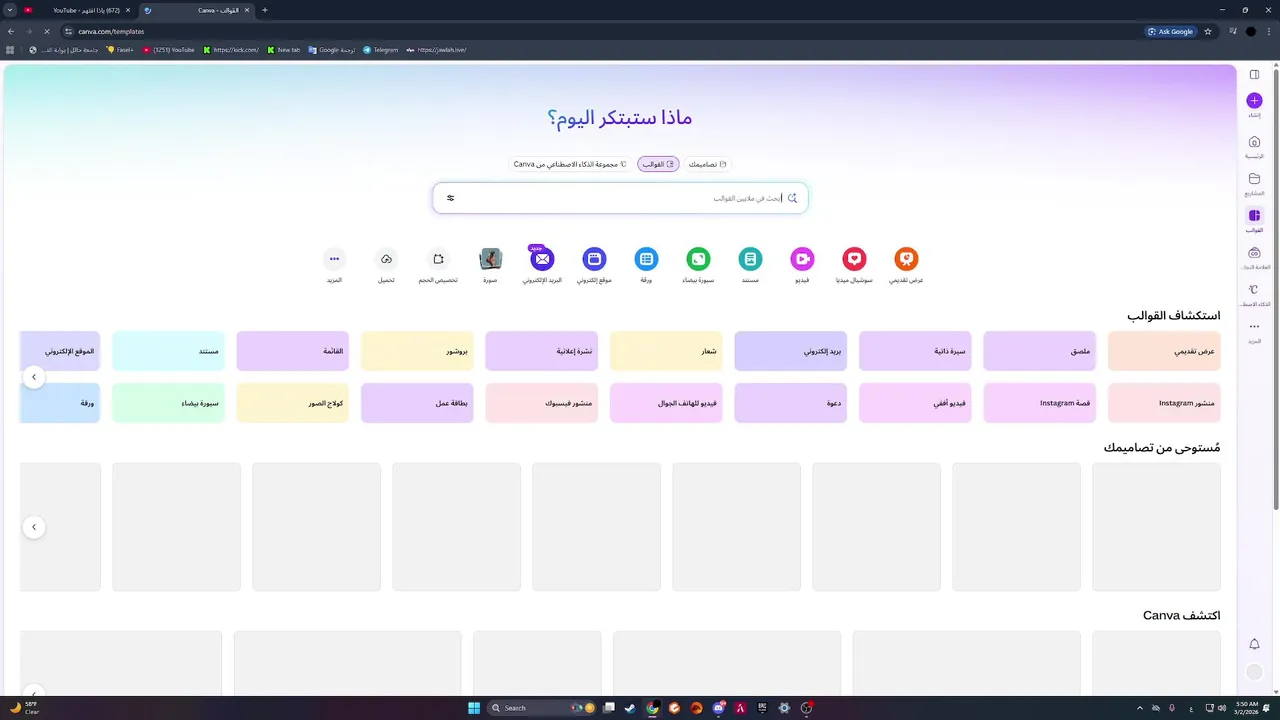The width and height of the screenshot is (1280, 720).
Task: Open the Brochure (بروشور) category card
Action: pyautogui.click(x=417, y=351)
